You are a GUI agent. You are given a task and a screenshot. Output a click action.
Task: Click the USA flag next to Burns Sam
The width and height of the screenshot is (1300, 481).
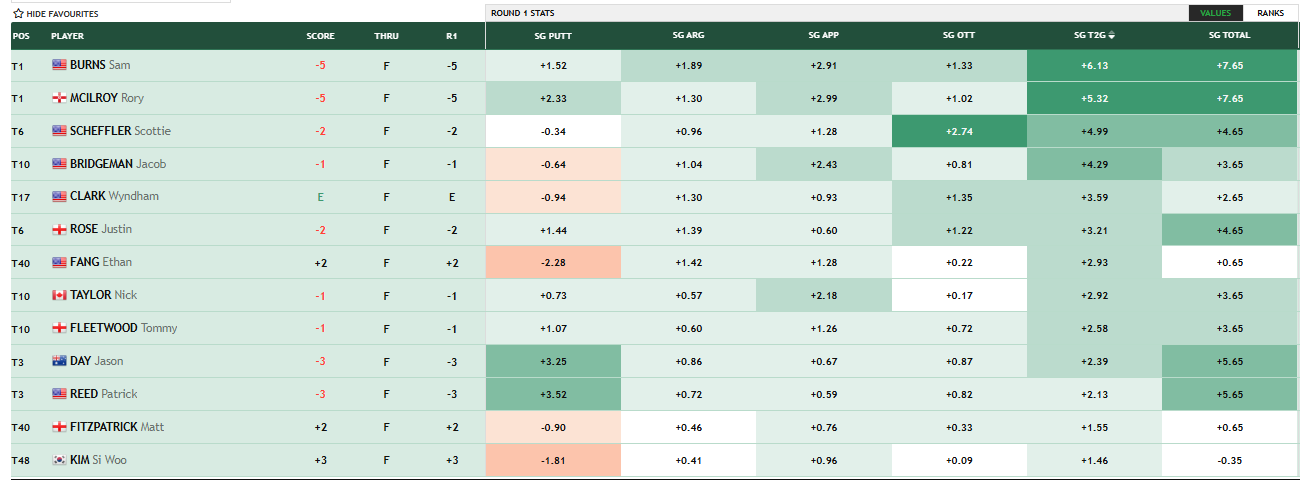pyautogui.click(x=59, y=65)
